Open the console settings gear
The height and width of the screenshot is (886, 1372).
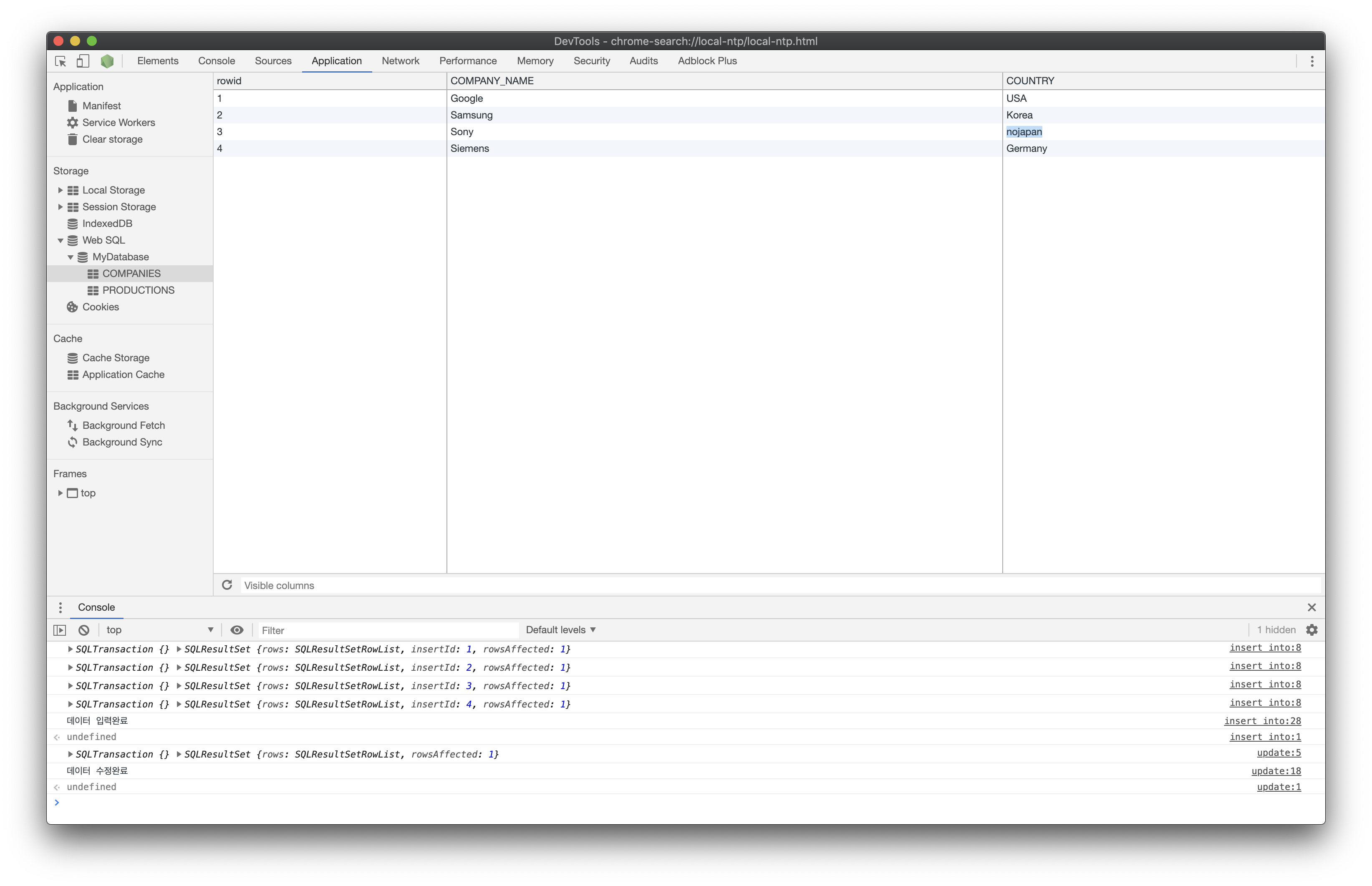coord(1311,630)
